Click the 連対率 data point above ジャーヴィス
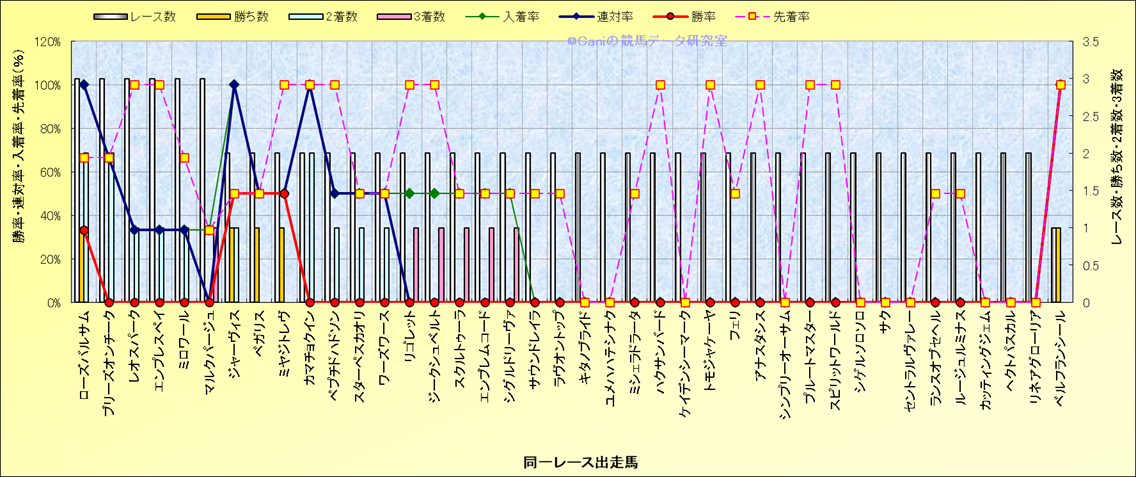This screenshot has width=1136, height=477. pyautogui.click(x=234, y=85)
